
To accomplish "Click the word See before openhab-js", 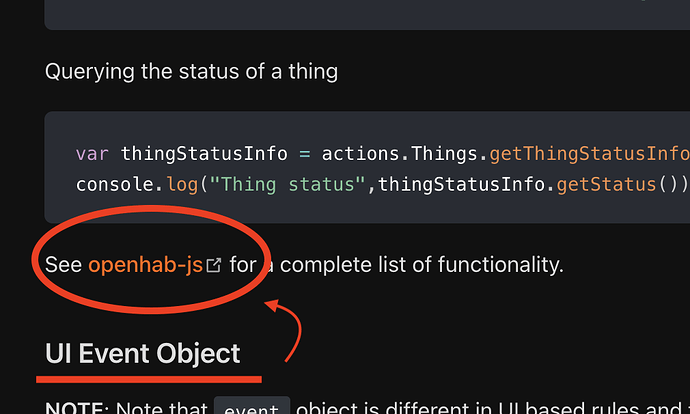I will (x=63, y=265).
